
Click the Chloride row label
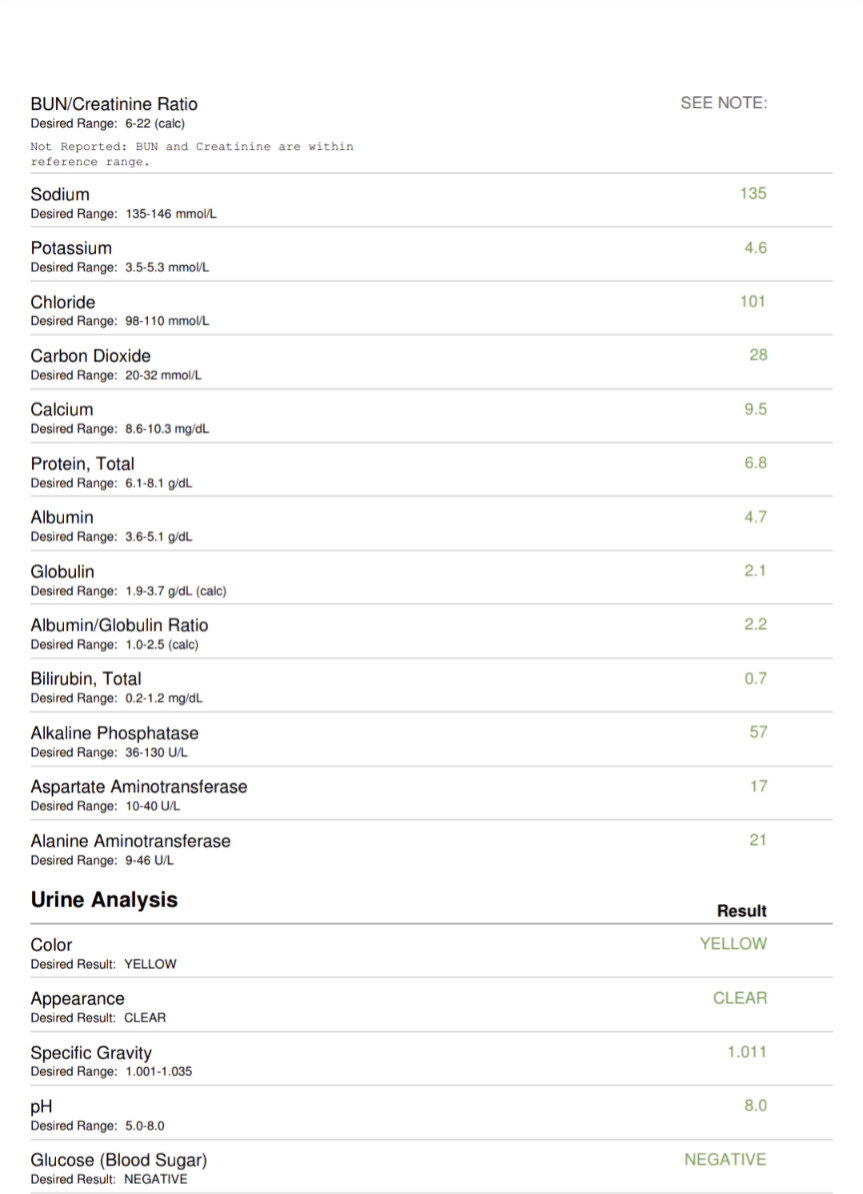coord(63,302)
